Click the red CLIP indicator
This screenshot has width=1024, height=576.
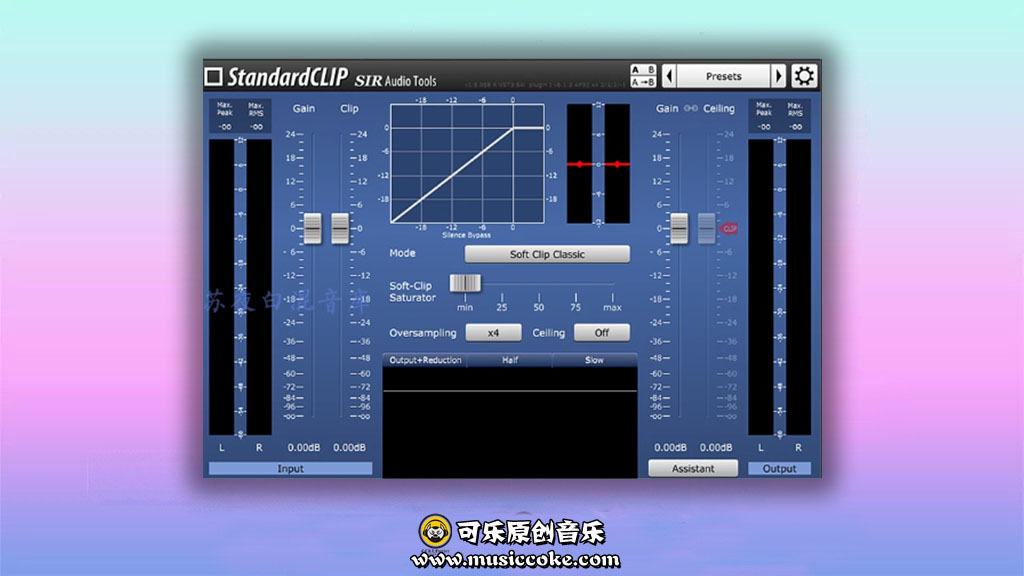point(729,229)
